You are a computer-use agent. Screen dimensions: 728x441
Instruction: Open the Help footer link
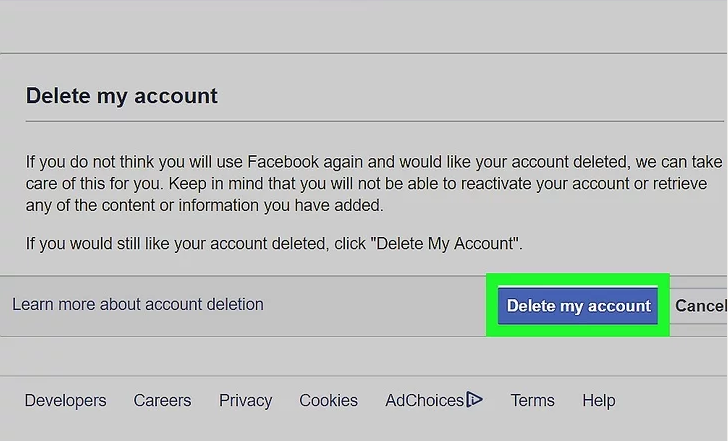click(x=599, y=400)
